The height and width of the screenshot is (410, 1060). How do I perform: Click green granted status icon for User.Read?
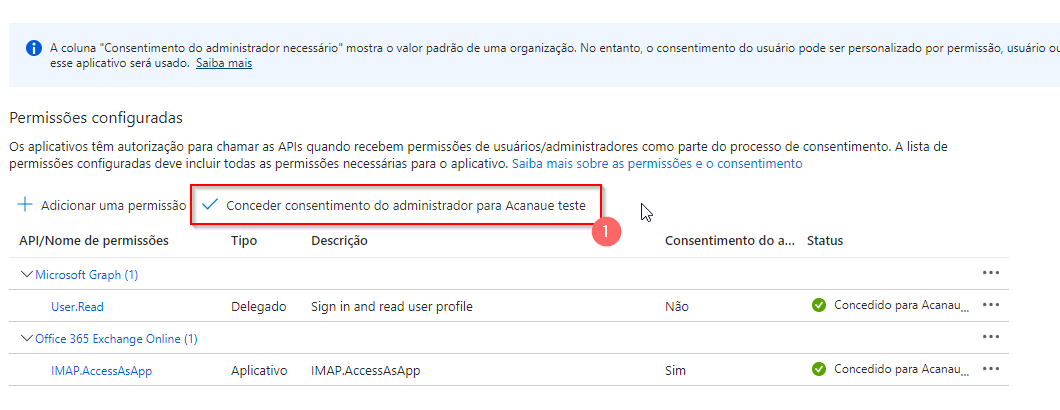coord(819,306)
